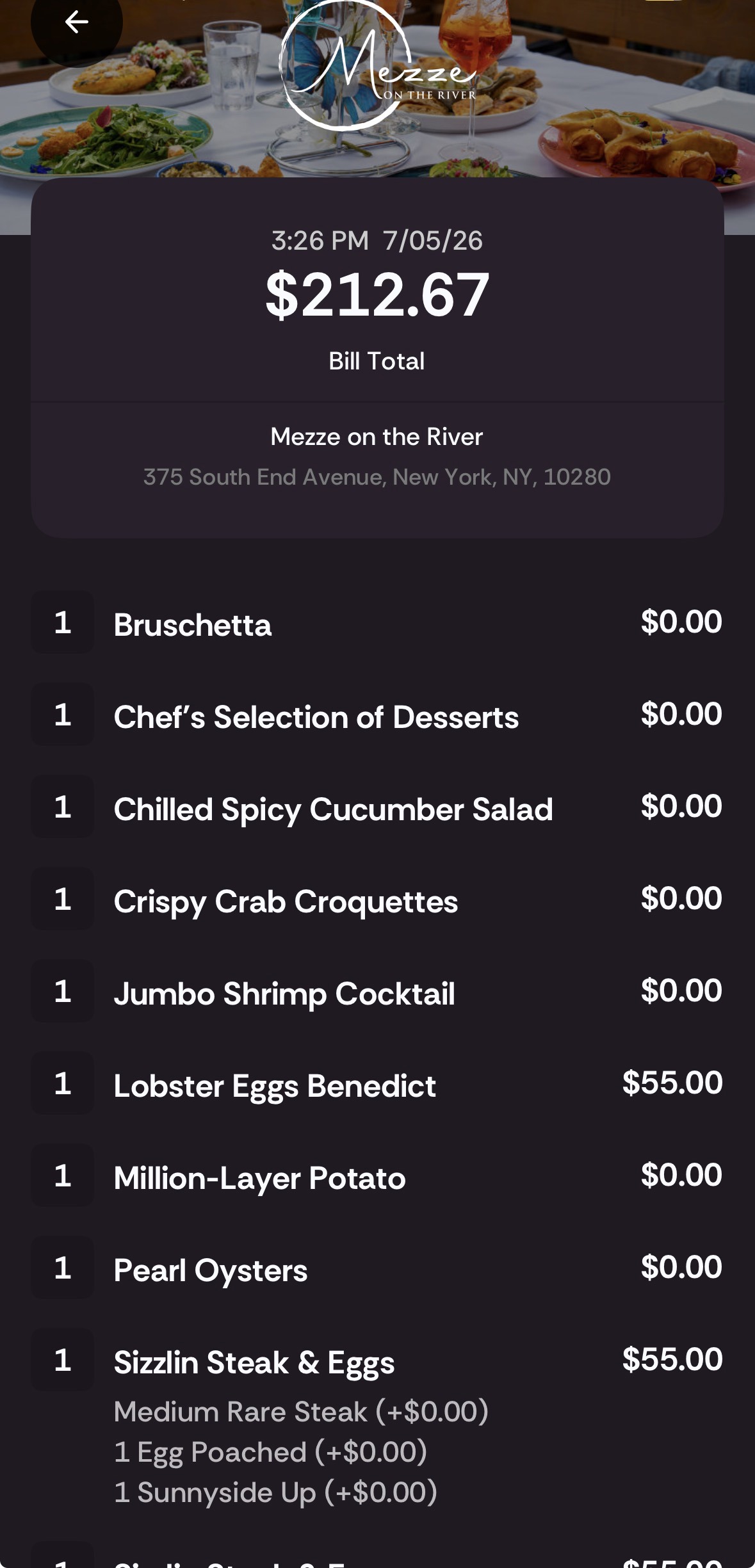This screenshot has width=755, height=1568.
Task: Tap quantity box for Jumbo Shrimp Cocktail
Action: pyautogui.click(x=63, y=991)
